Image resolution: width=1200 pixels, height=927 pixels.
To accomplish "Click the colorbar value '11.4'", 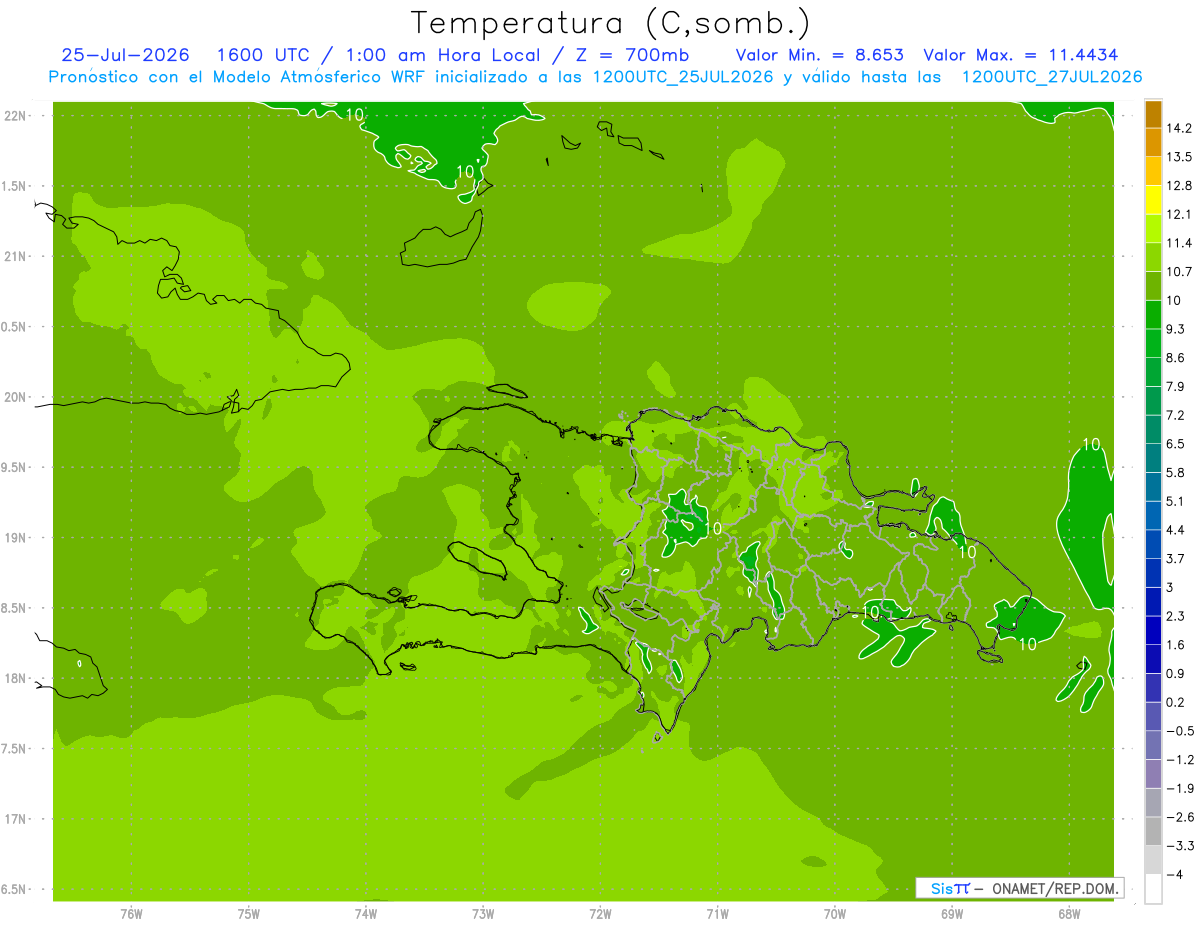I will coord(1178,243).
